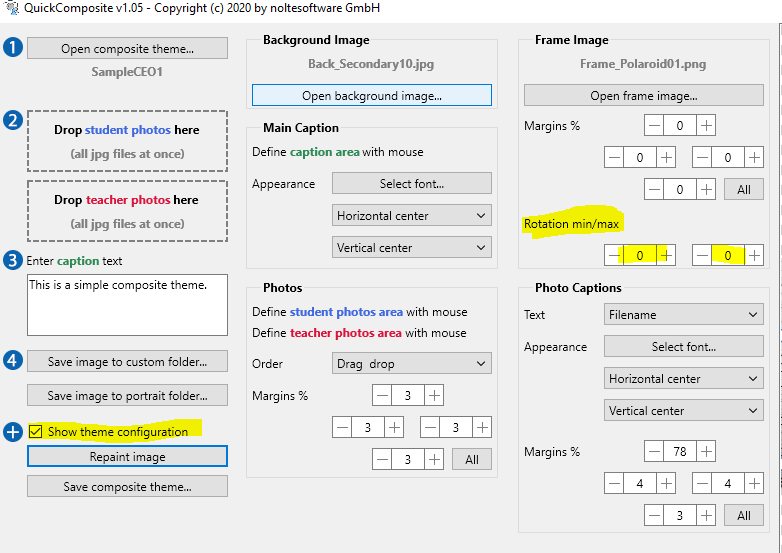Click All button in Frame Image margins
The image size is (782, 553).
click(x=744, y=189)
